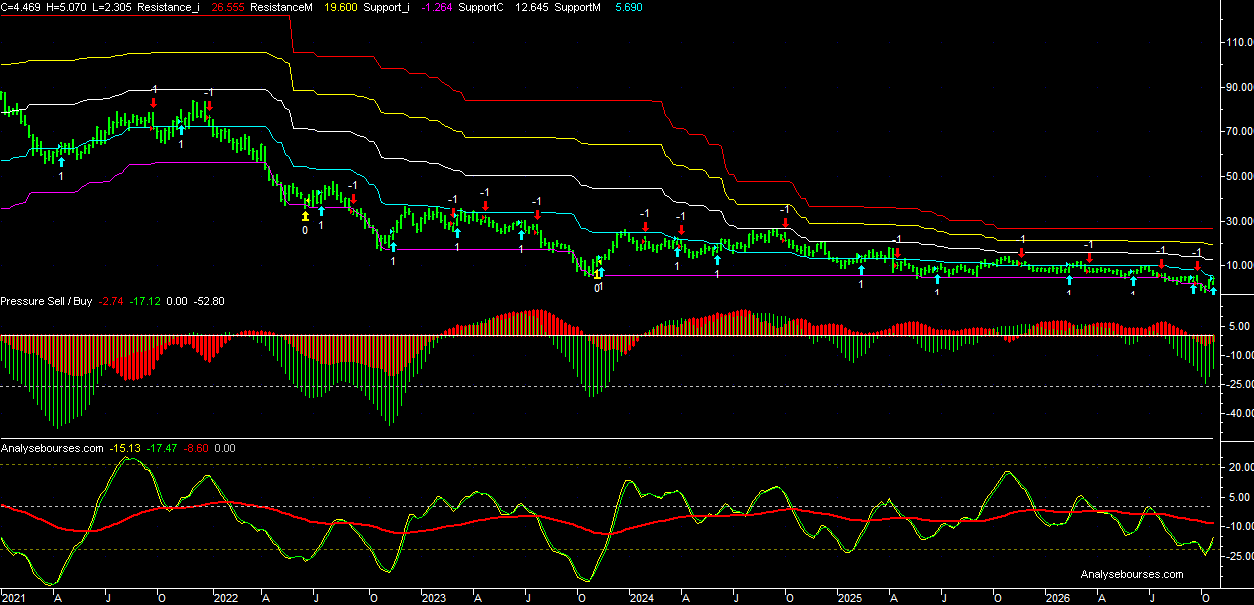The height and width of the screenshot is (605, 1254).
Task: Click the -52.80 pressure value
Action: click(209, 301)
